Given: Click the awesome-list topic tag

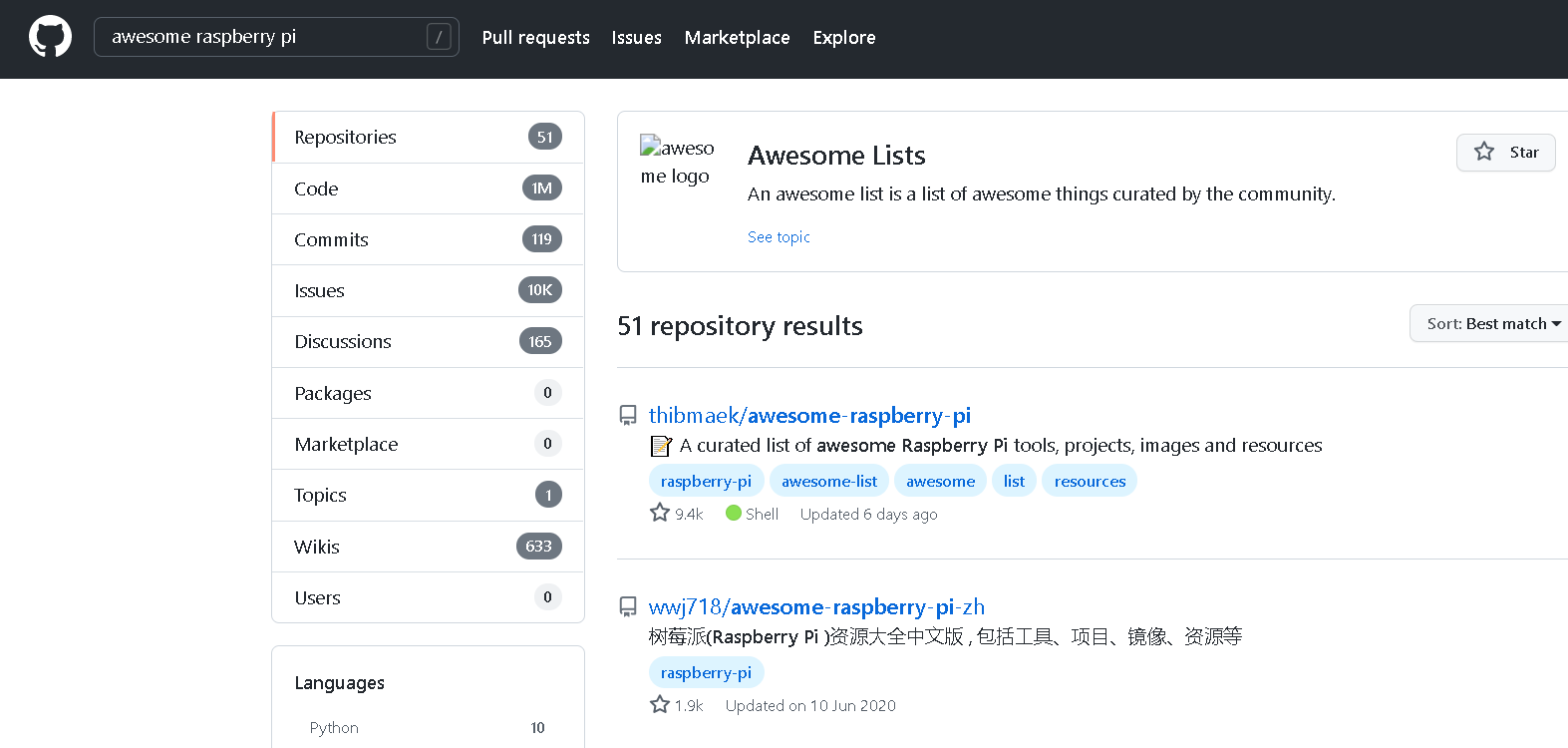Looking at the screenshot, I should click(829, 481).
